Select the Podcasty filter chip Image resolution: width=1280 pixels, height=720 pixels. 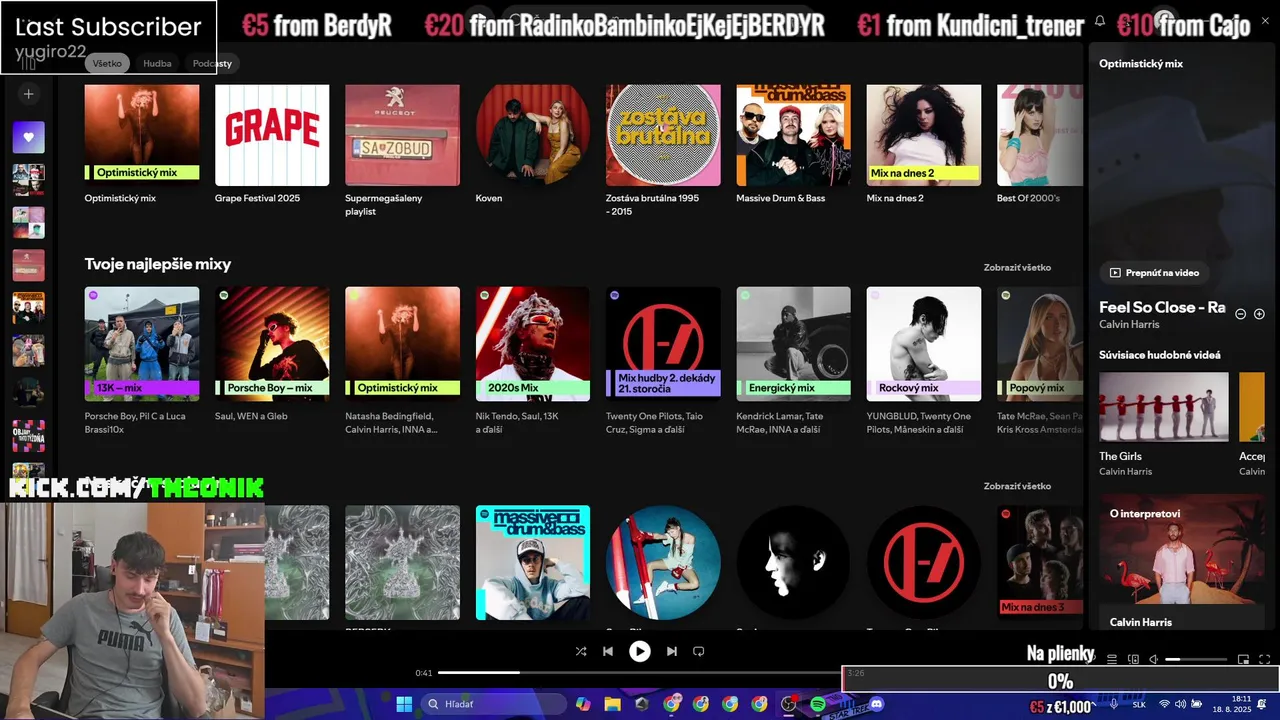(212, 63)
